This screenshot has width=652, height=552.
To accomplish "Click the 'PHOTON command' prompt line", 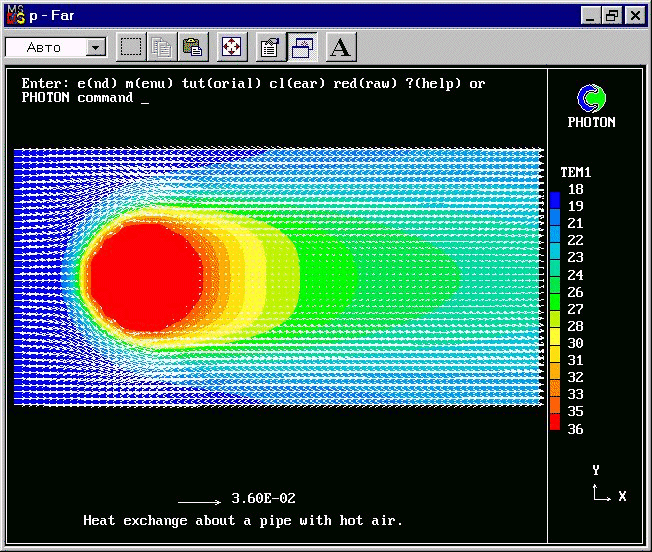I will [x=85, y=98].
